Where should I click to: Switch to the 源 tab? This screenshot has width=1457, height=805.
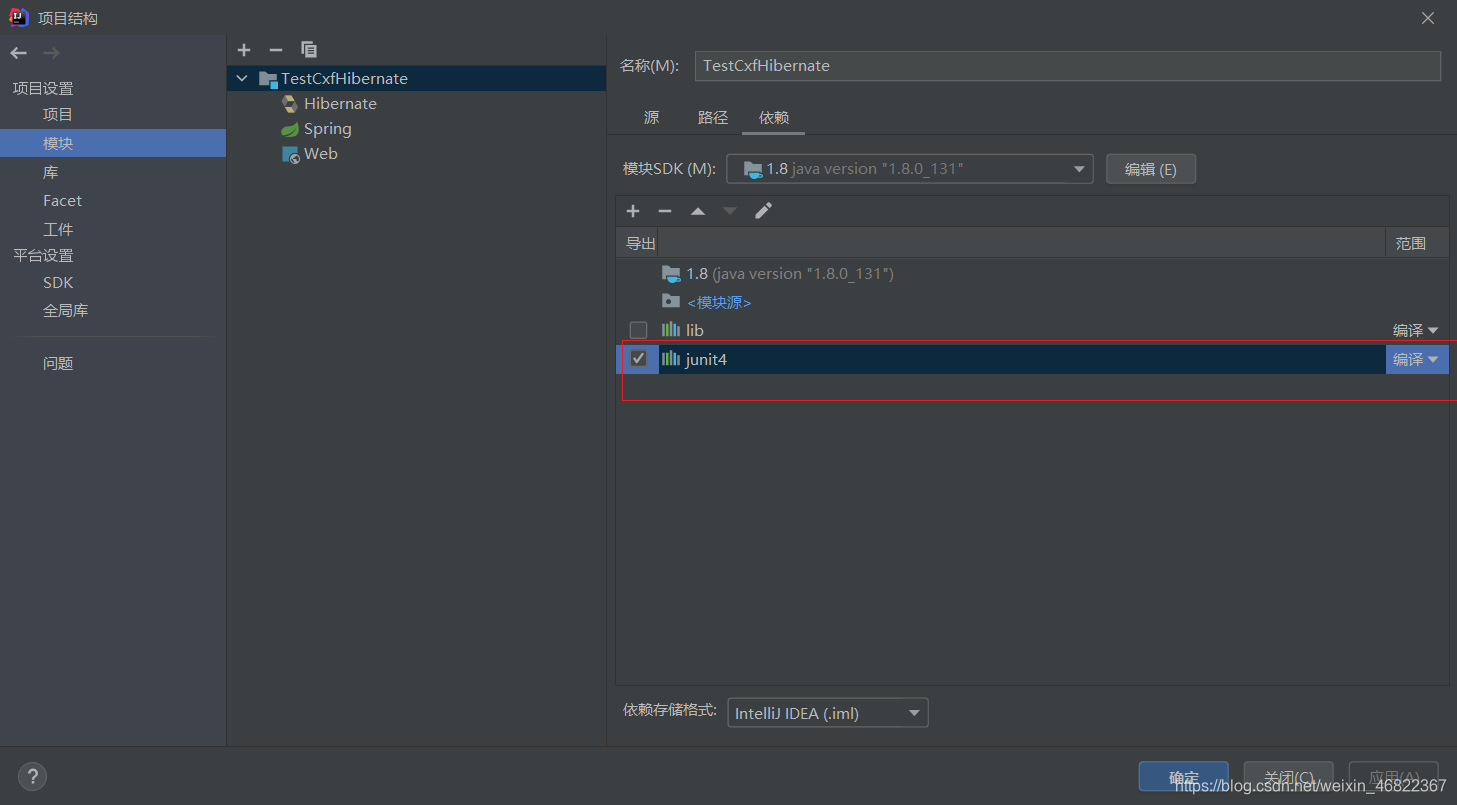[x=652, y=118]
